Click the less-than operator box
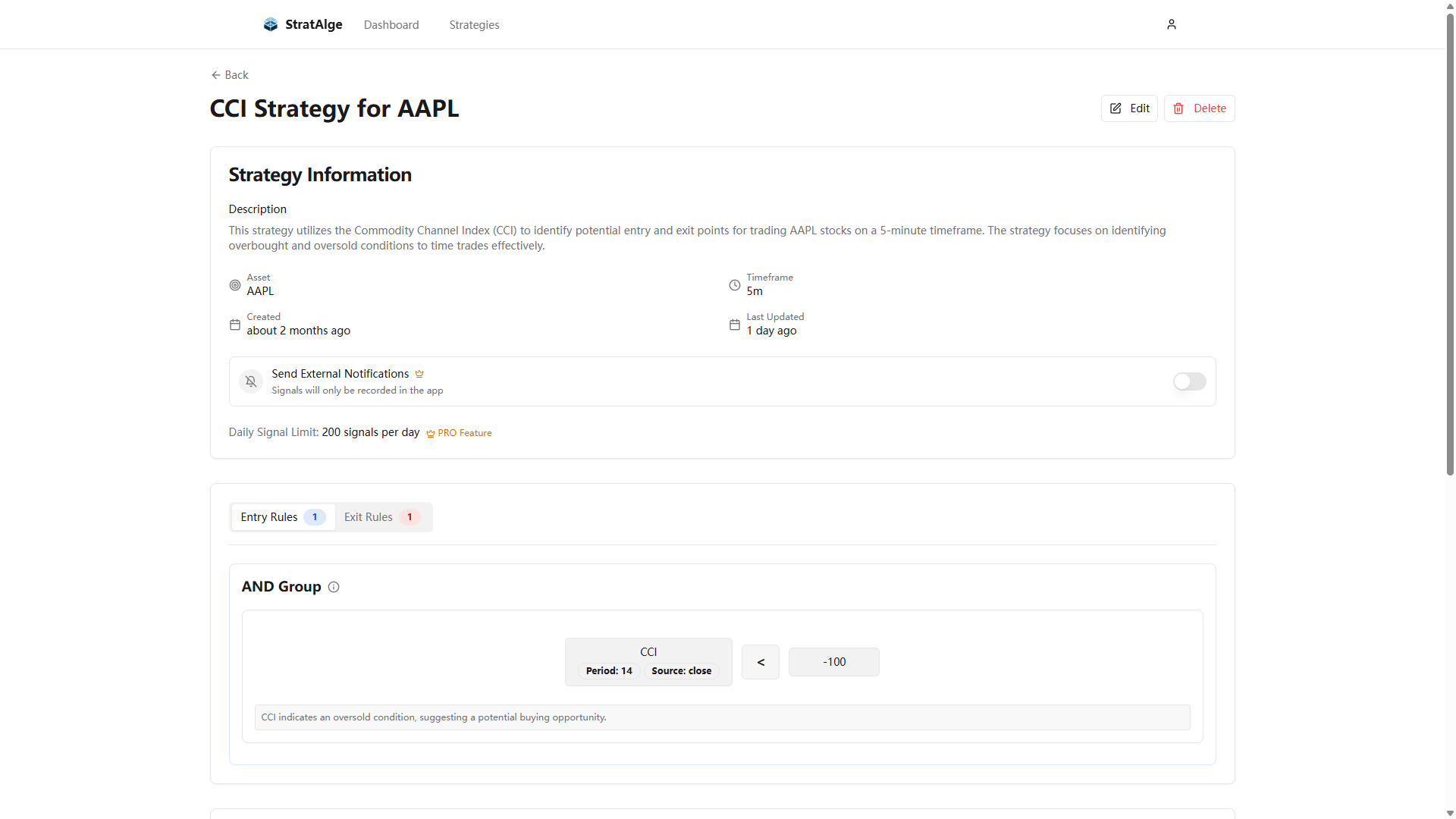The height and width of the screenshot is (819, 1456). coord(760,662)
